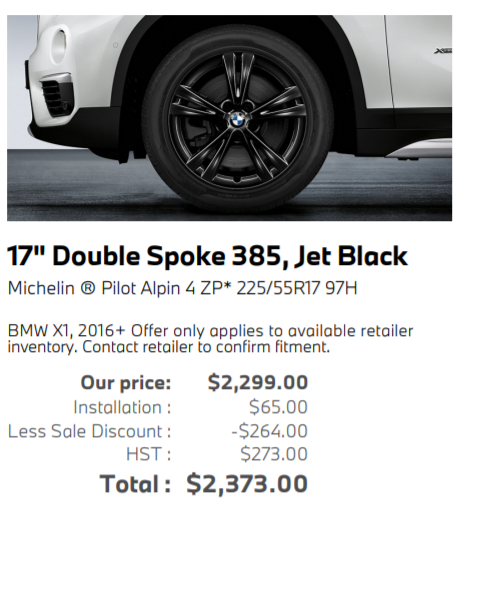Click the $2,299.00 price value
Viewport: 486px width, 600px height.
[258, 382]
